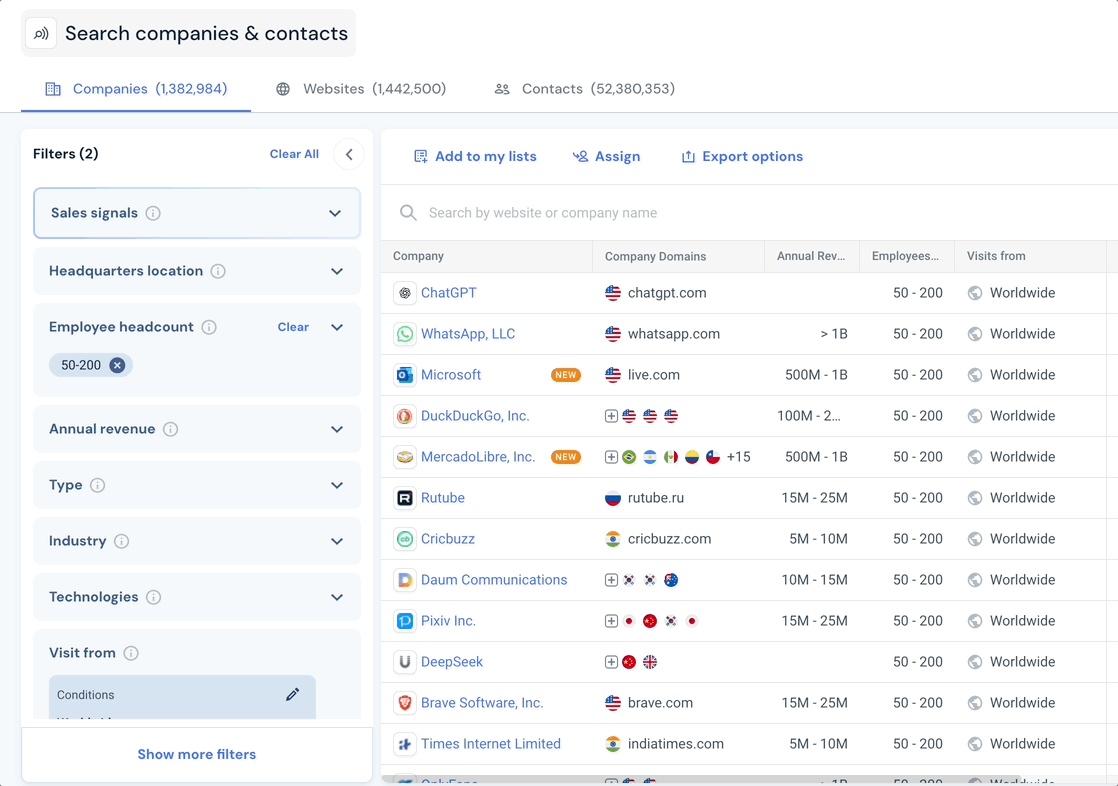Click the +15 more domains indicator

[739, 457]
